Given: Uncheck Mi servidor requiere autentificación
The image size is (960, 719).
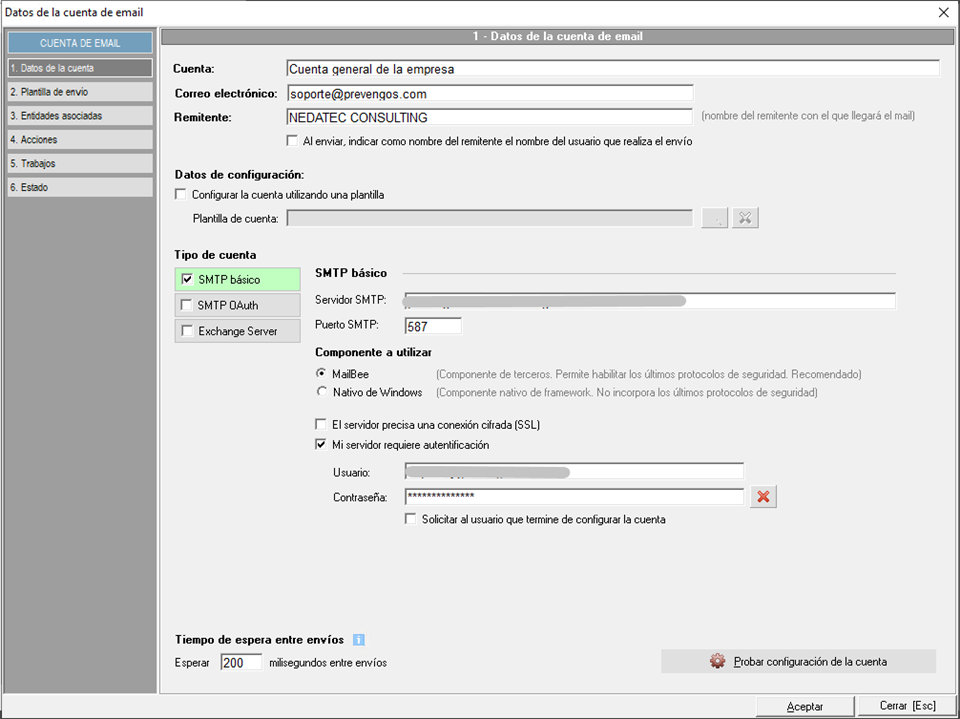Looking at the screenshot, I should point(321,445).
